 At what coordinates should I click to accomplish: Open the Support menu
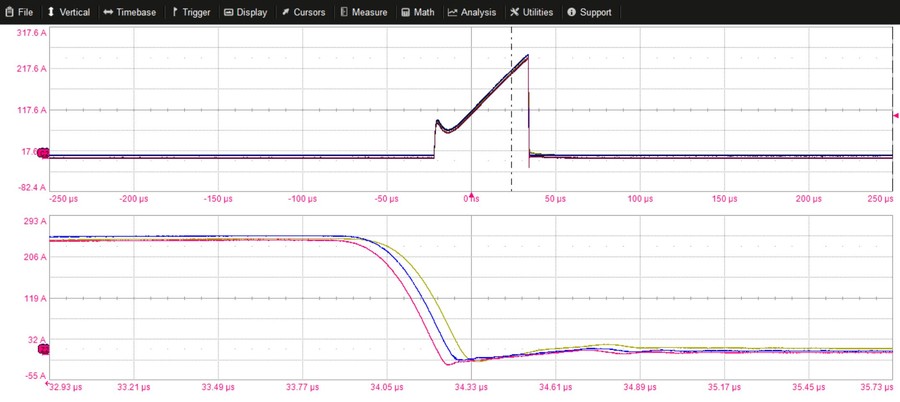(589, 12)
